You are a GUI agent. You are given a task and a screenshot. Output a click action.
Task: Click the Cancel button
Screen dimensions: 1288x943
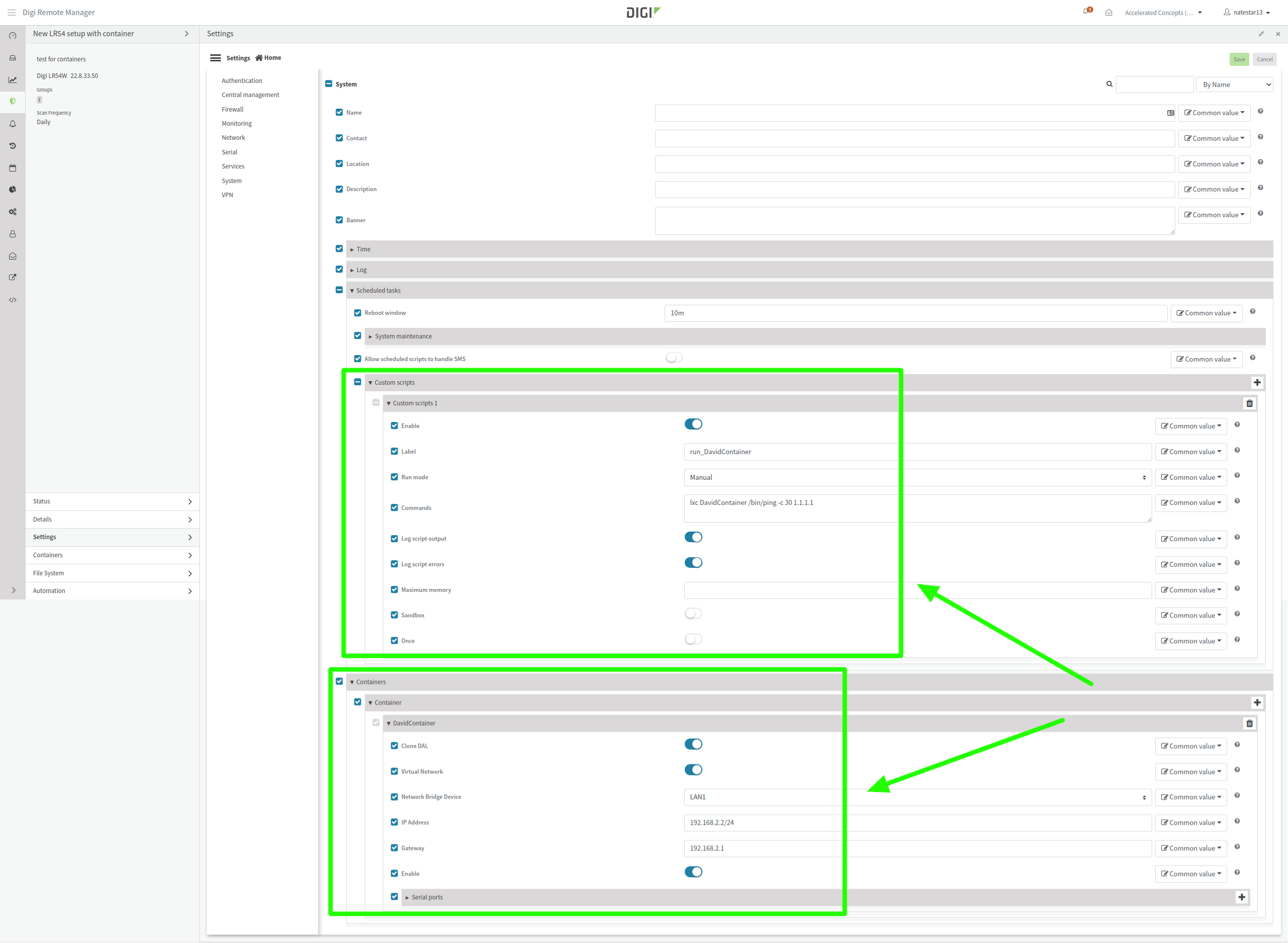pos(1264,59)
